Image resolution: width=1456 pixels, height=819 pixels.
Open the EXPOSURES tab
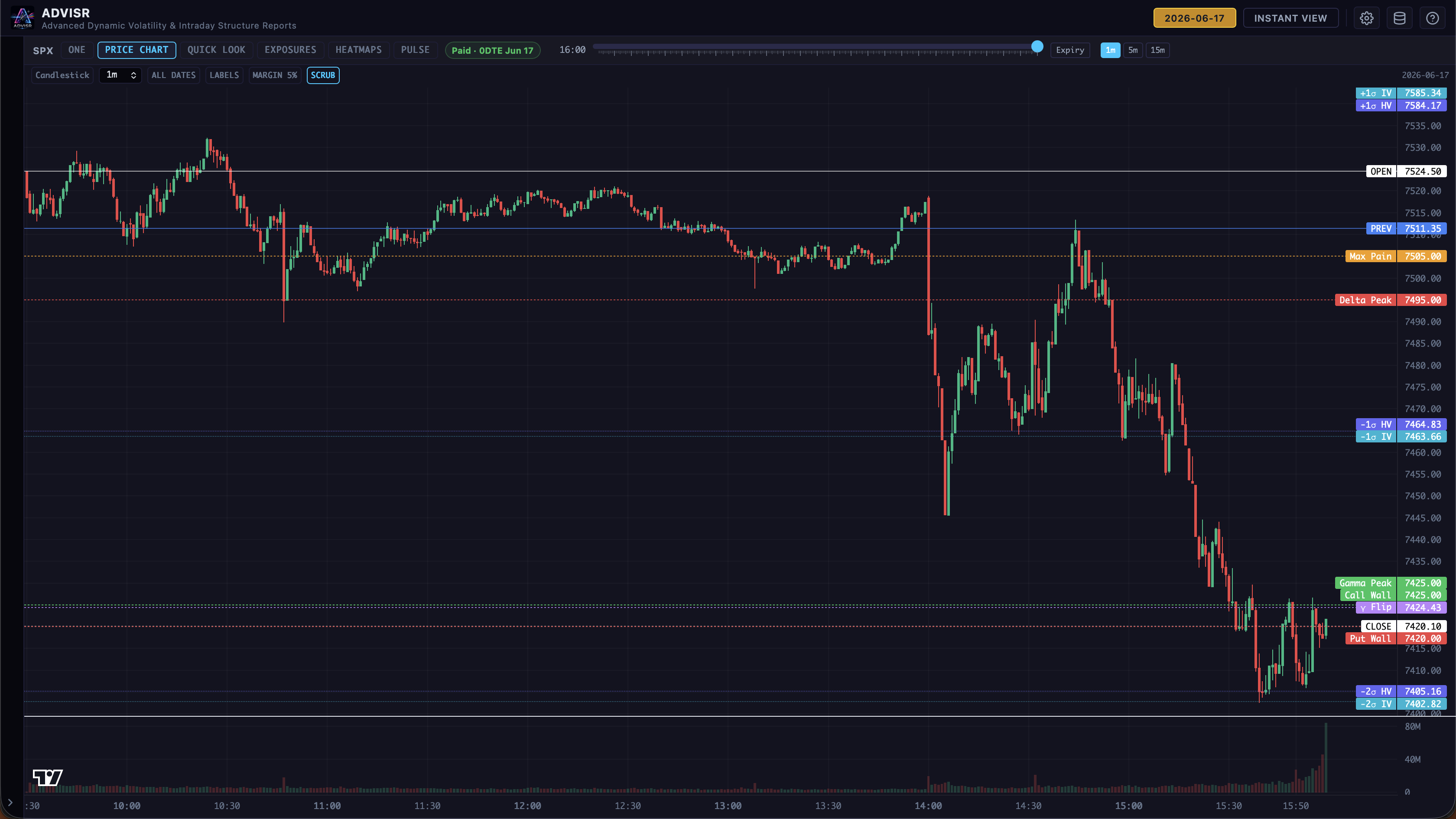[x=290, y=50]
